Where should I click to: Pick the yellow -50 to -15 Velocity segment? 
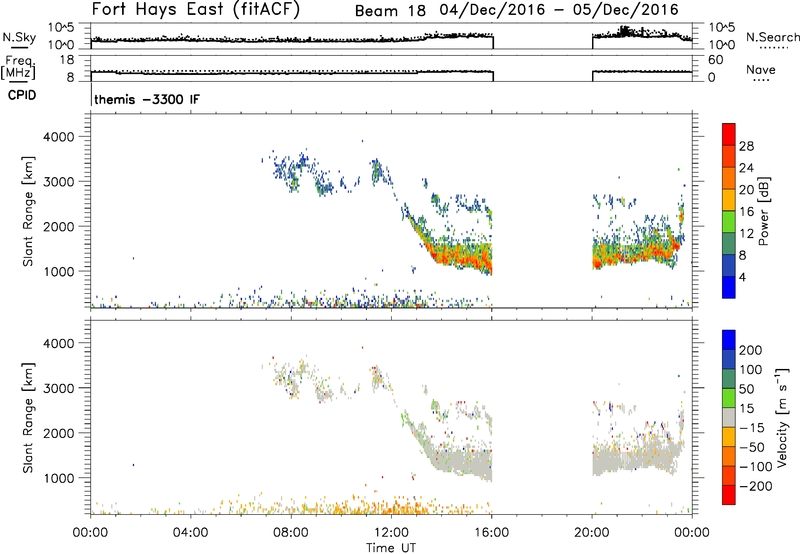[729, 437]
